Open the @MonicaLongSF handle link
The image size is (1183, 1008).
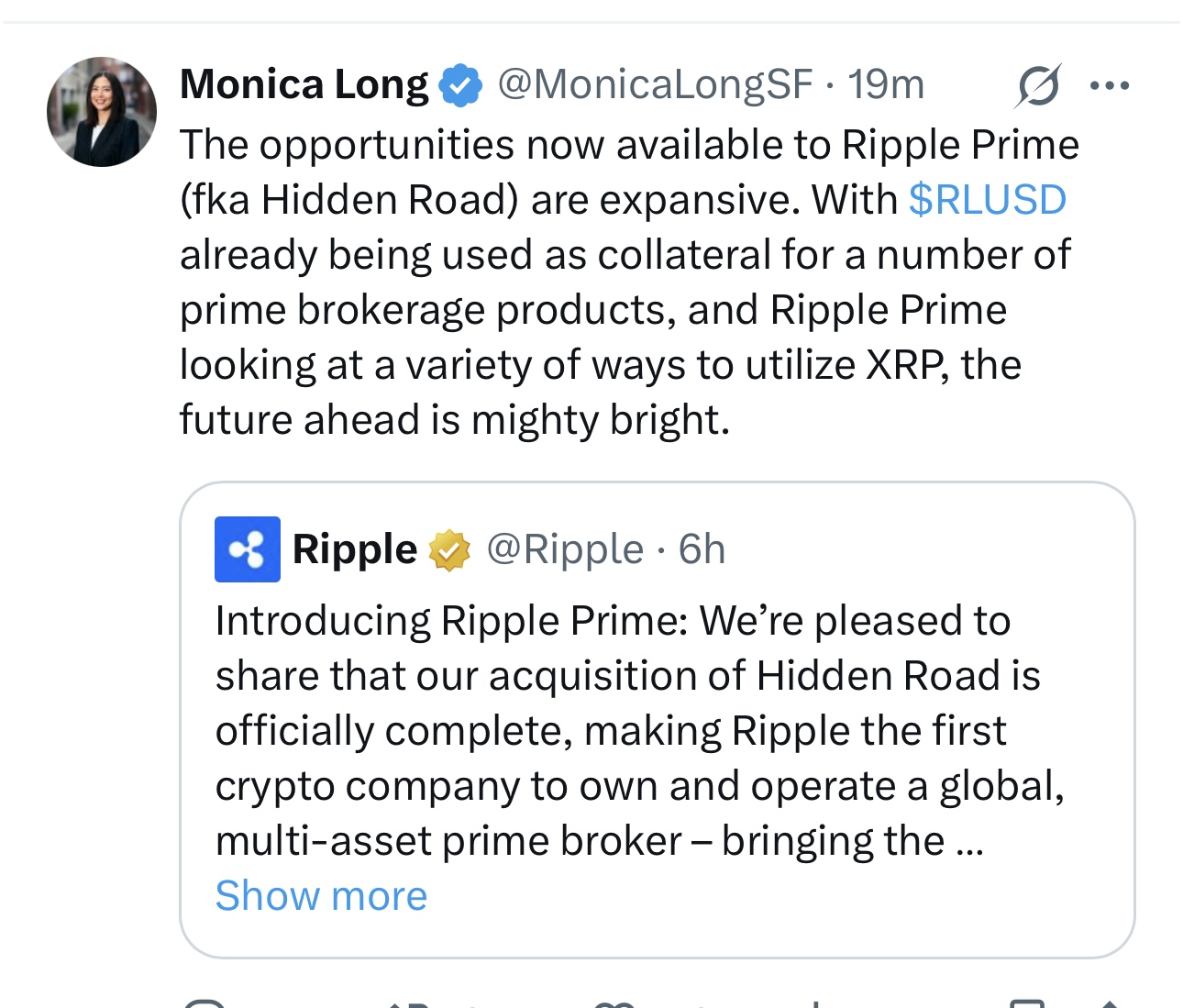(x=655, y=84)
